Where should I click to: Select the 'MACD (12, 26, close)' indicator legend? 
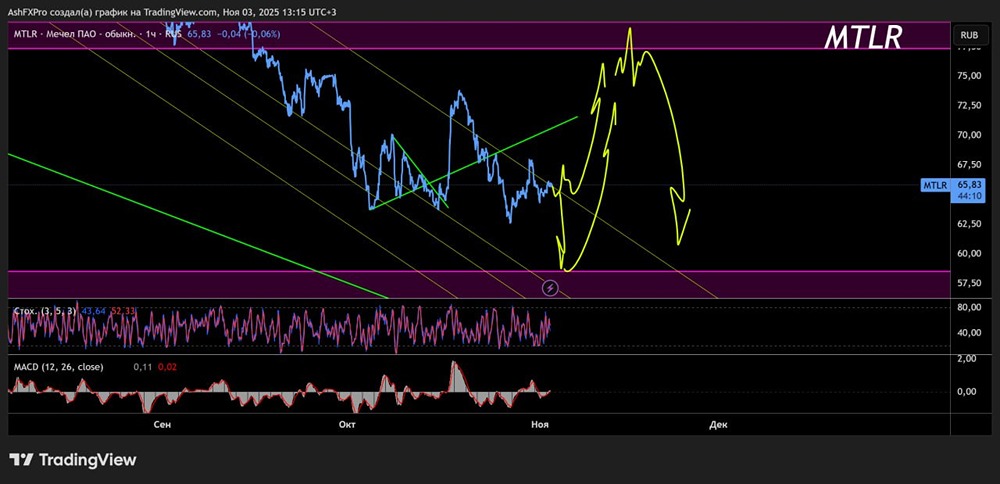click(58, 367)
